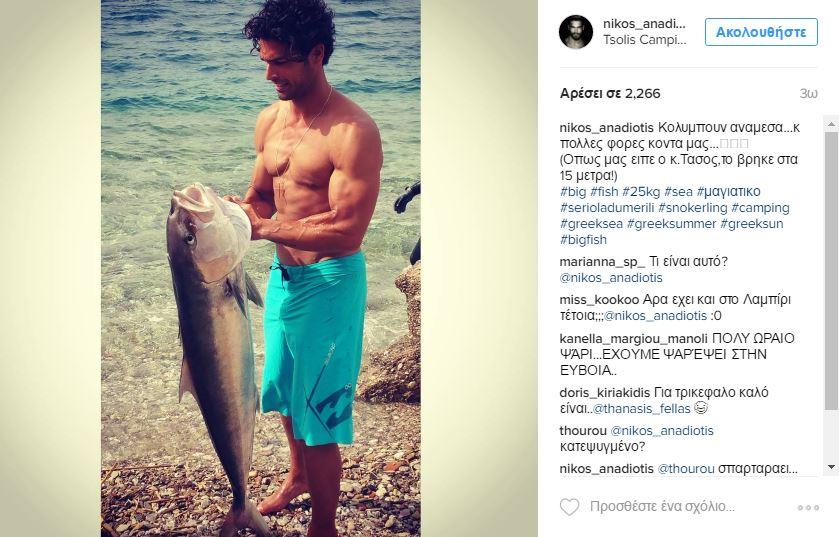The width and height of the screenshot is (839, 537).
Task: Open the #bigfish hashtag
Action: 583,240
